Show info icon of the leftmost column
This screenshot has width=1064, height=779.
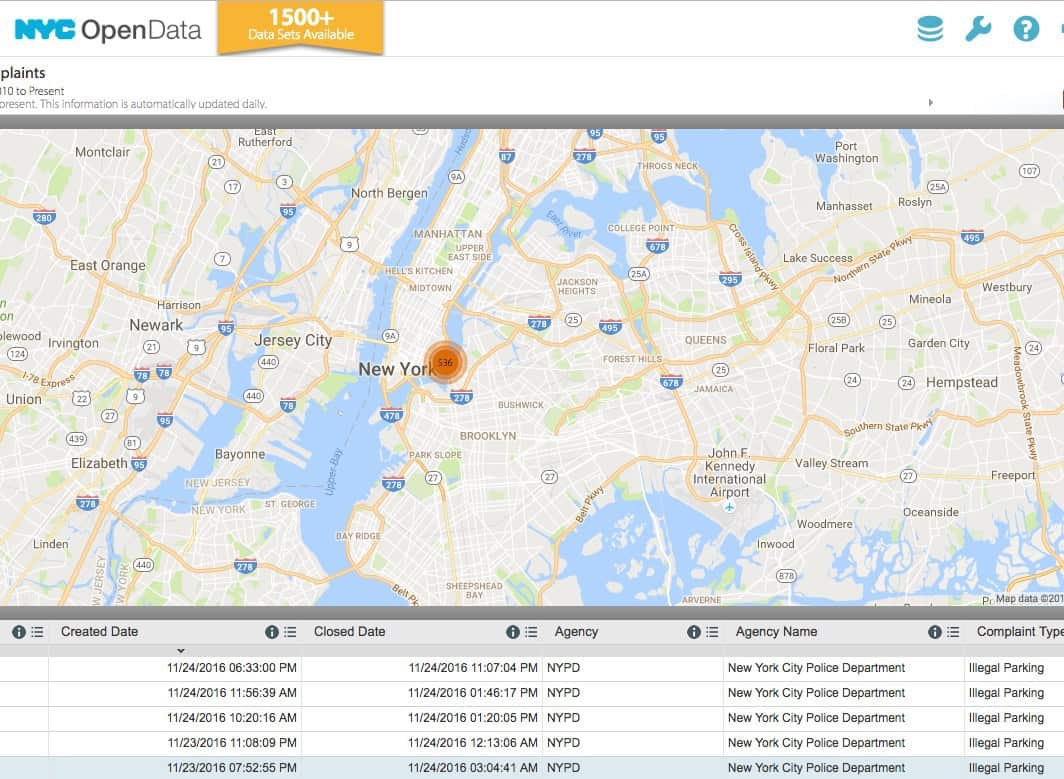[x=19, y=632]
